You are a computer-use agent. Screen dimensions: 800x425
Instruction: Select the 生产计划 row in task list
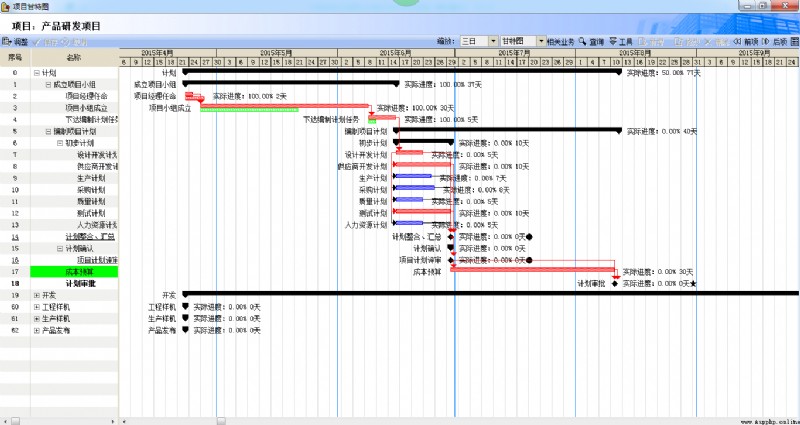[59, 179]
